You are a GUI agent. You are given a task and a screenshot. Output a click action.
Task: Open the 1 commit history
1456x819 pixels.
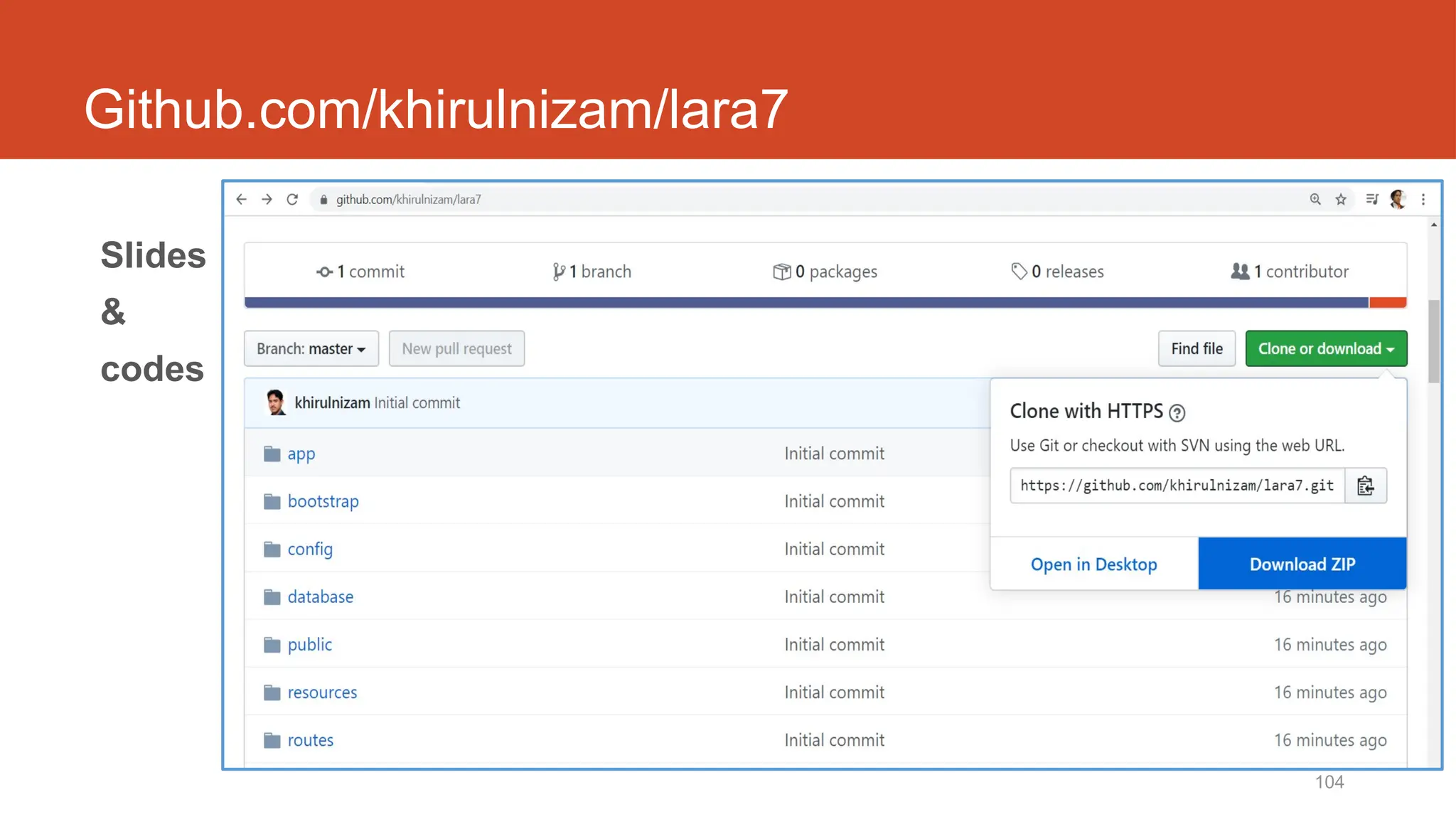click(x=360, y=272)
